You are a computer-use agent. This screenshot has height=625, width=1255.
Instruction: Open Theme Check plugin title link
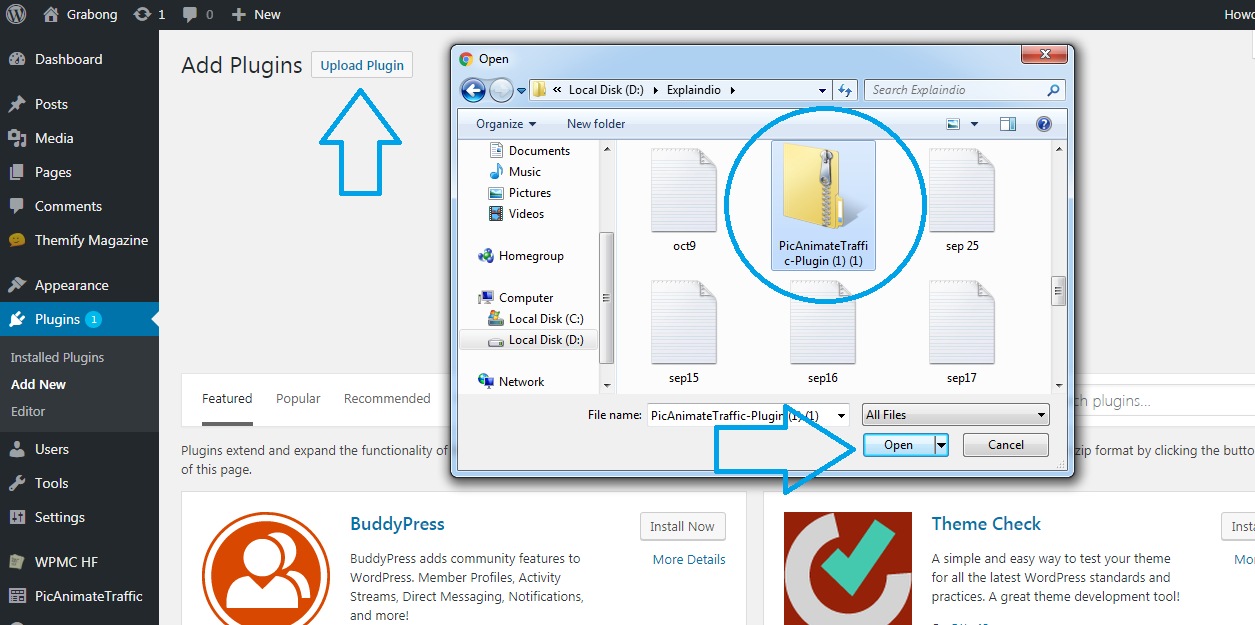(x=986, y=524)
